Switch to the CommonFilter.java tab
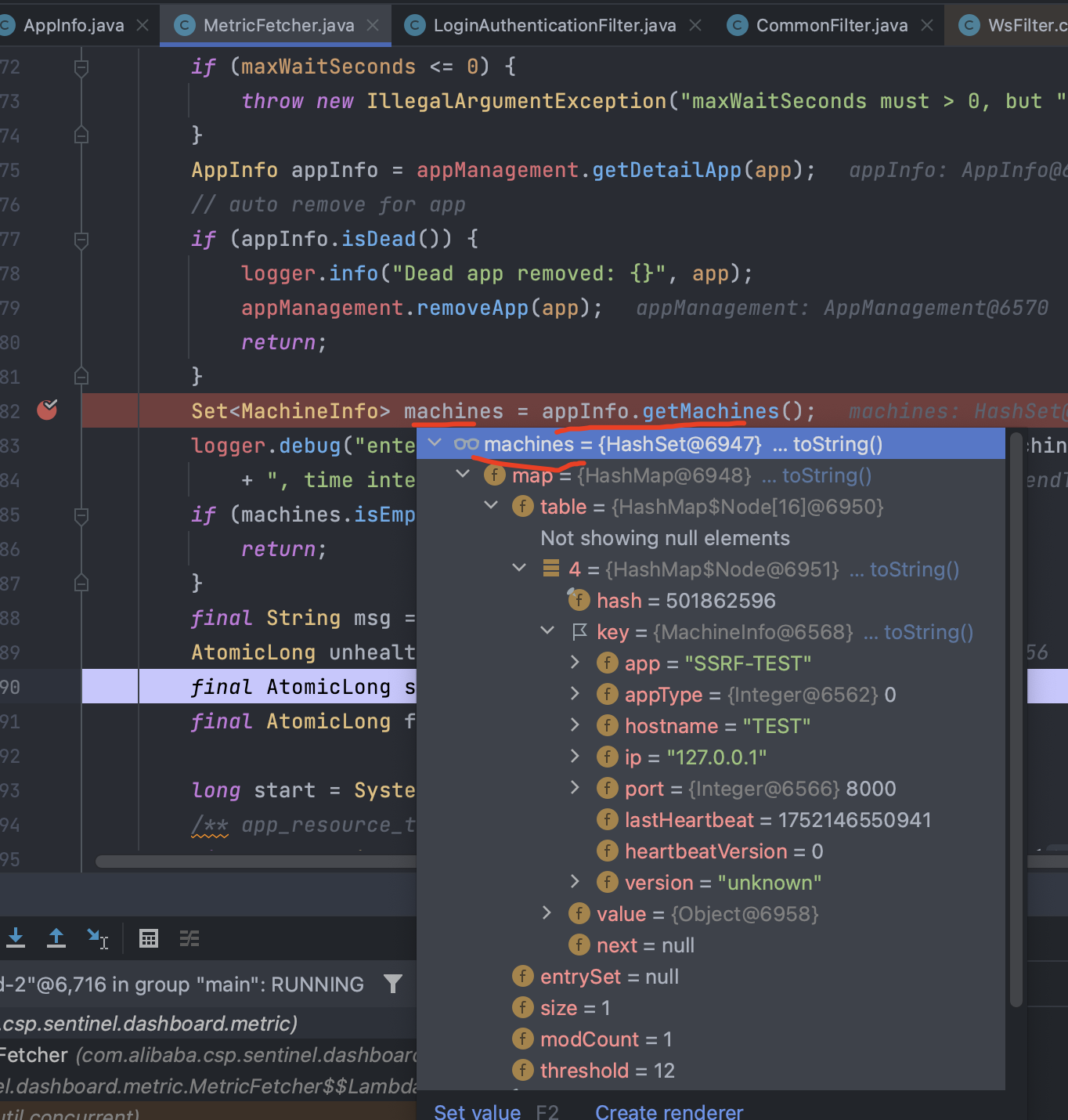The width and height of the screenshot is (1068, 1120). (831, 25)
